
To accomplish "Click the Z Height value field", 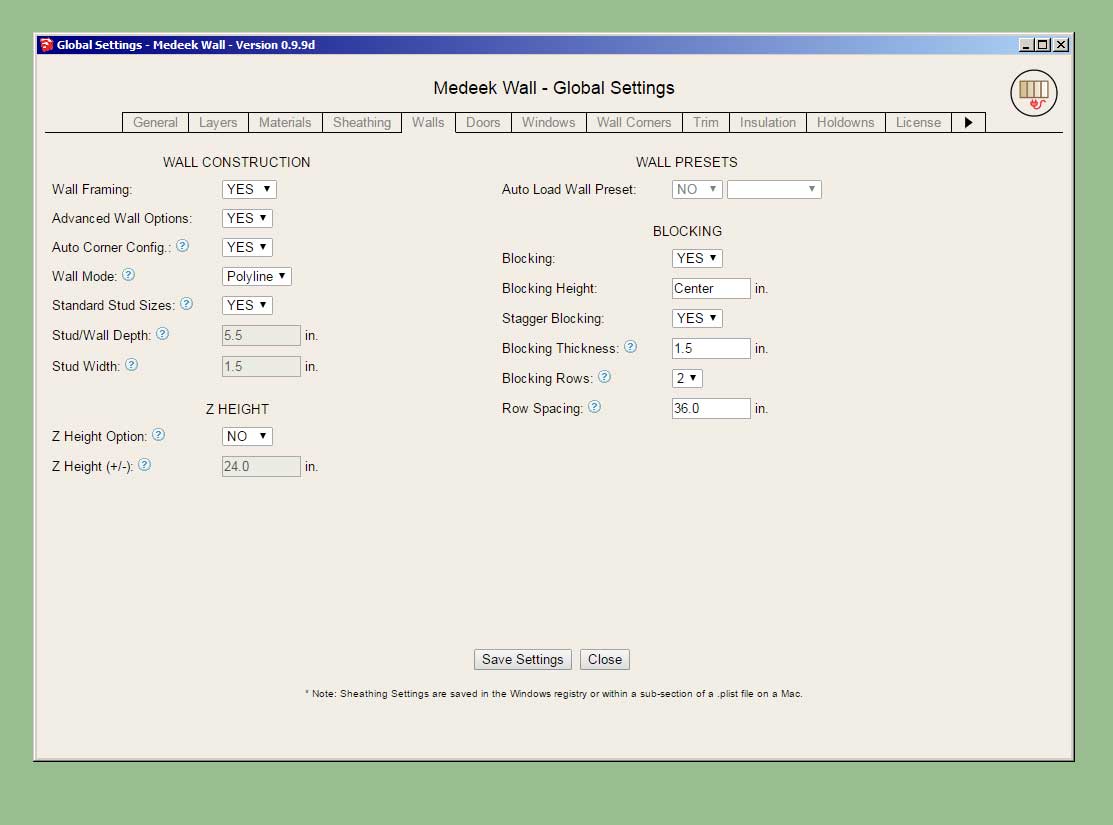I will point(261,466).
